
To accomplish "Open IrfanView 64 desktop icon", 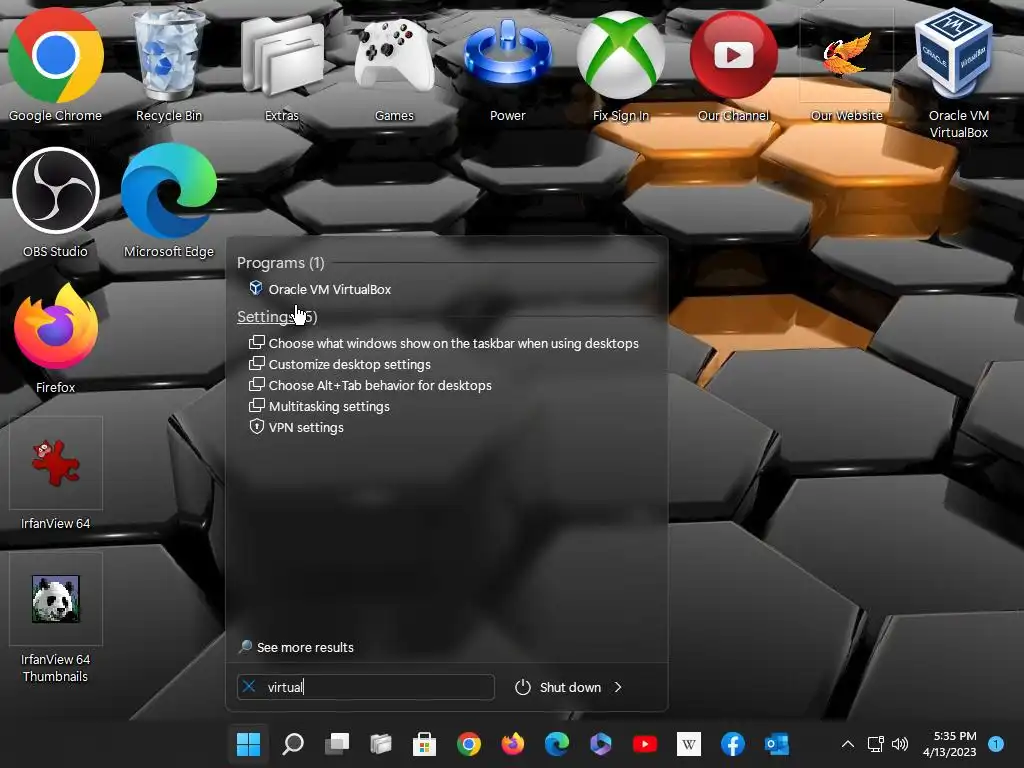I will click(x=56, y=473).
